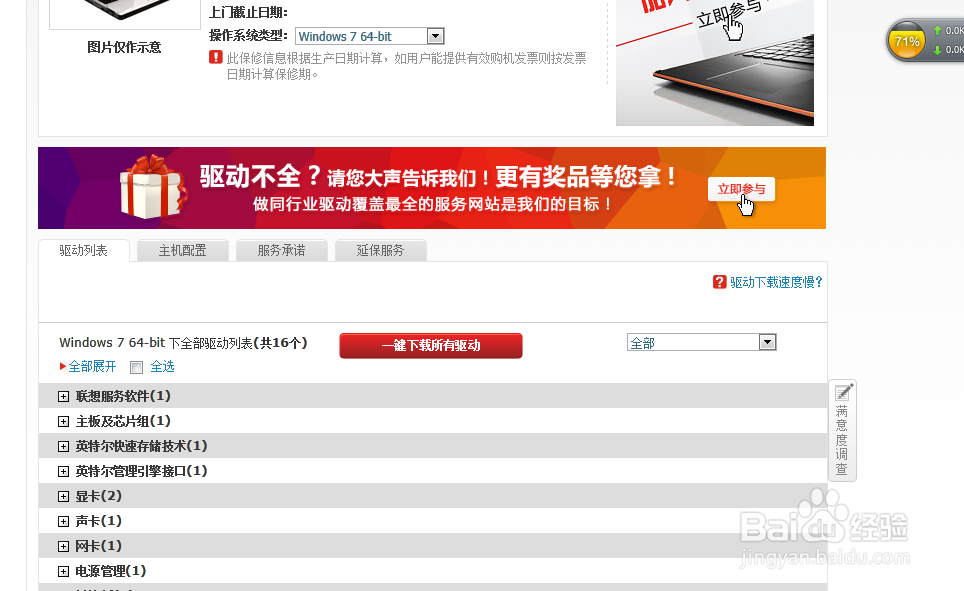This screenshot has width=964, height=591.
Task: Click the green download speed arrow
Action: 938,50
